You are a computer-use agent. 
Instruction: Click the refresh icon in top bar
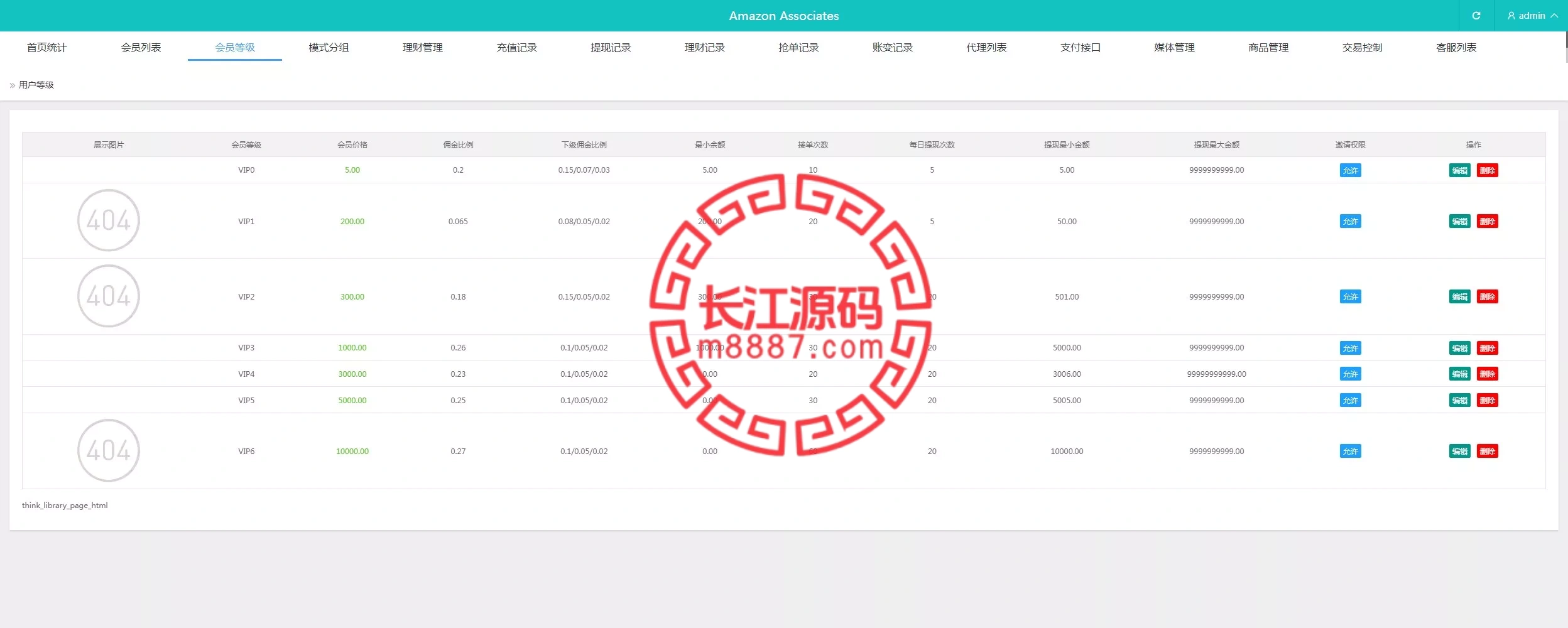(x=1476, y=16)
